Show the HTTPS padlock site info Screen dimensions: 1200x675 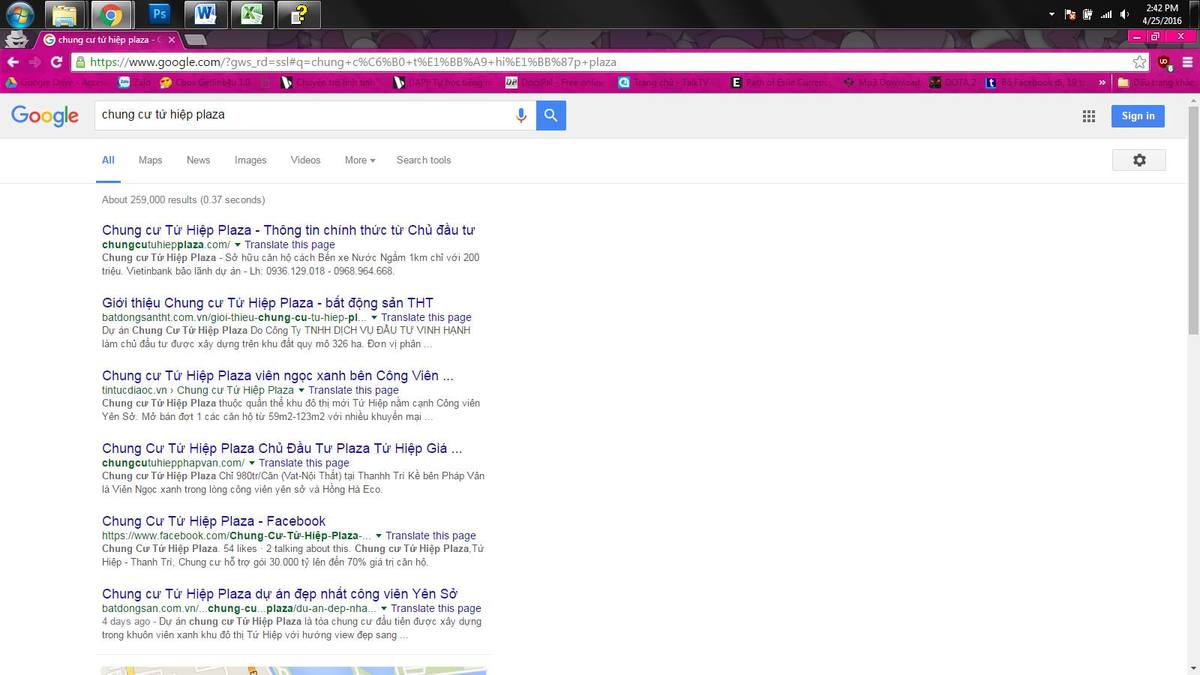click(81, 62)
